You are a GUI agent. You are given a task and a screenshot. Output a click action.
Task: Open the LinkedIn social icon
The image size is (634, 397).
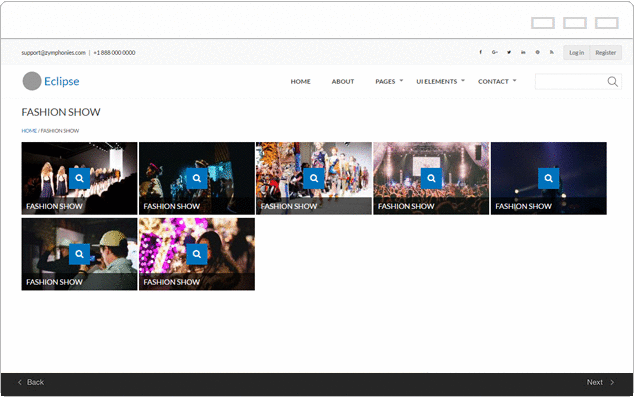tap(523, 52)
